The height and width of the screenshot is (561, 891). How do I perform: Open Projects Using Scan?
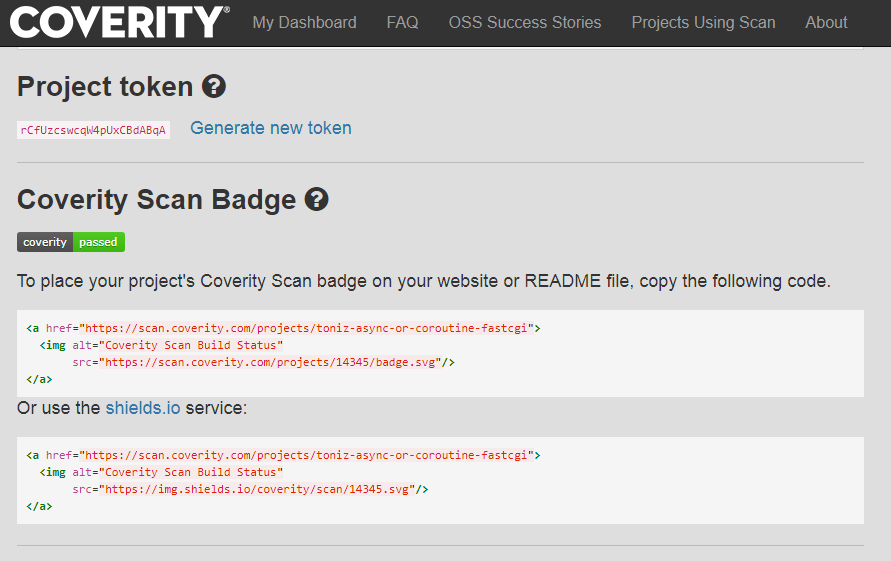(x=703, y=22)
